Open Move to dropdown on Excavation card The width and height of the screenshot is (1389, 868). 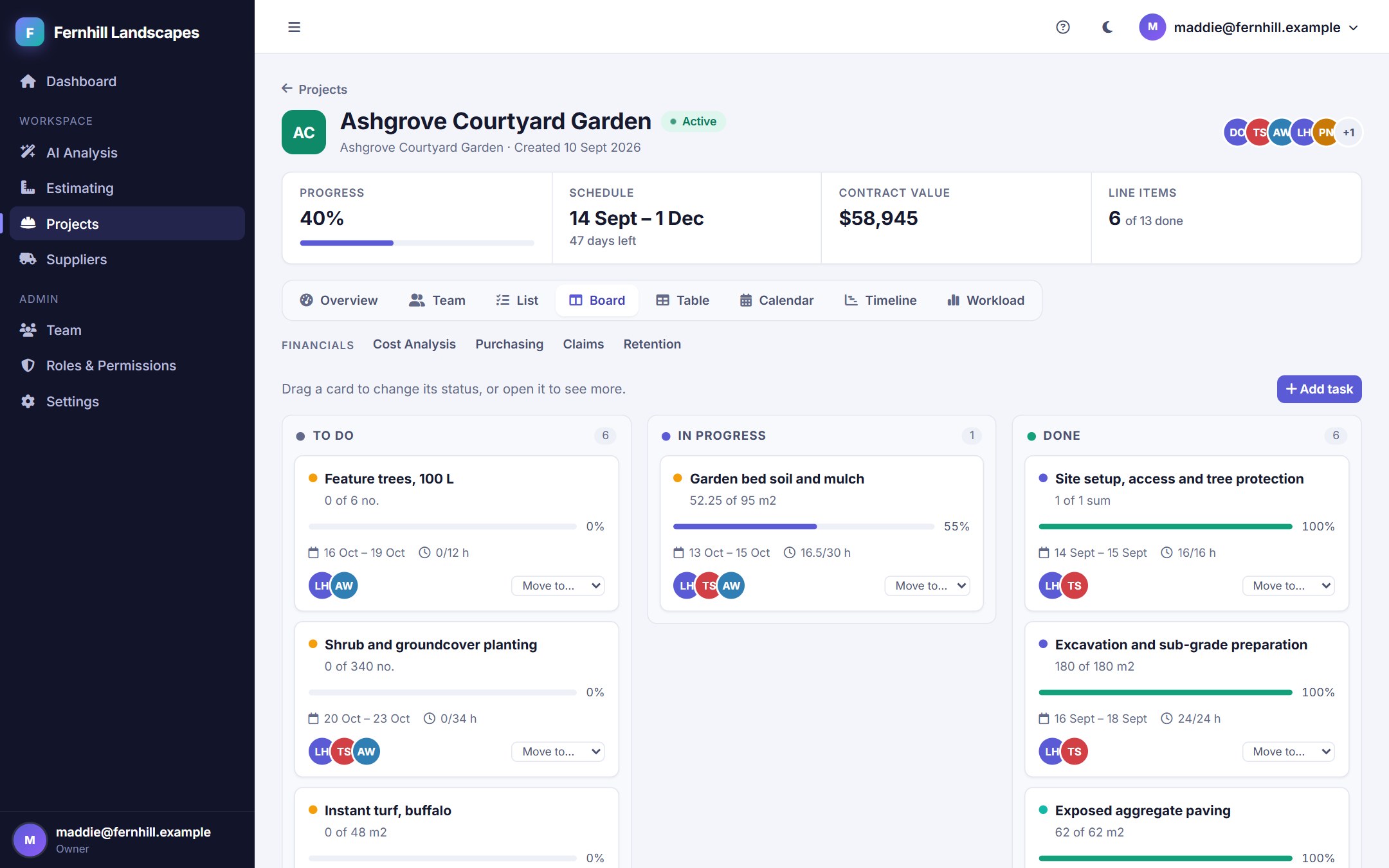pos(1289,752)
